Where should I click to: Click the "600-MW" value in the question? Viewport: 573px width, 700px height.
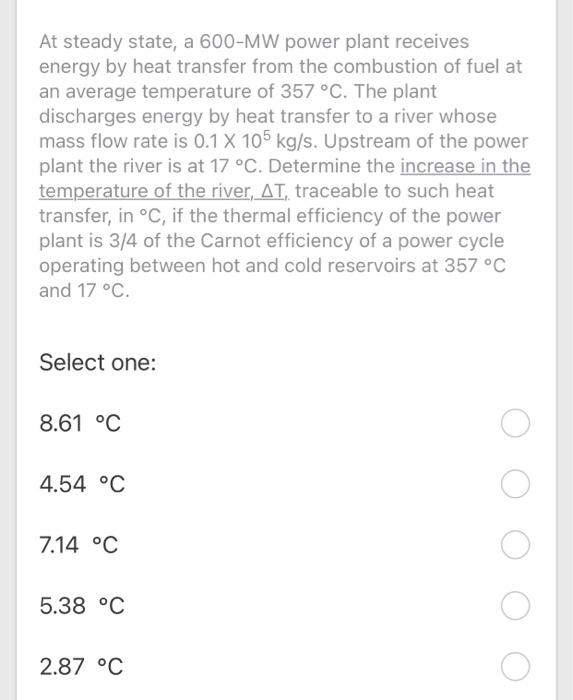[239, 42]
